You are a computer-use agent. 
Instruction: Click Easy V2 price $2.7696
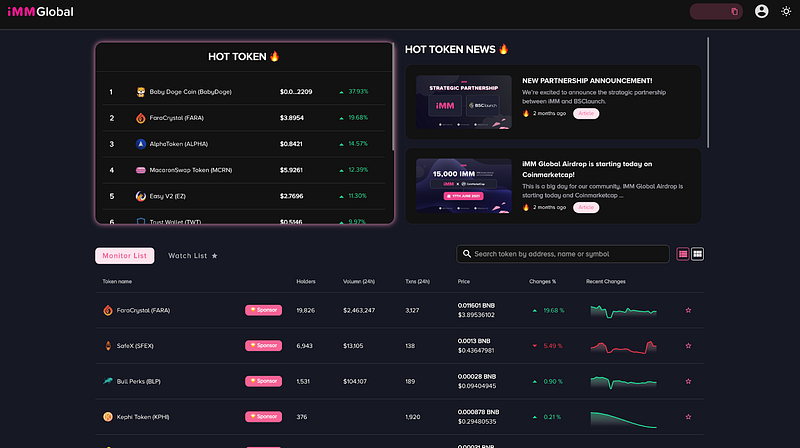(x=291, y=196)
